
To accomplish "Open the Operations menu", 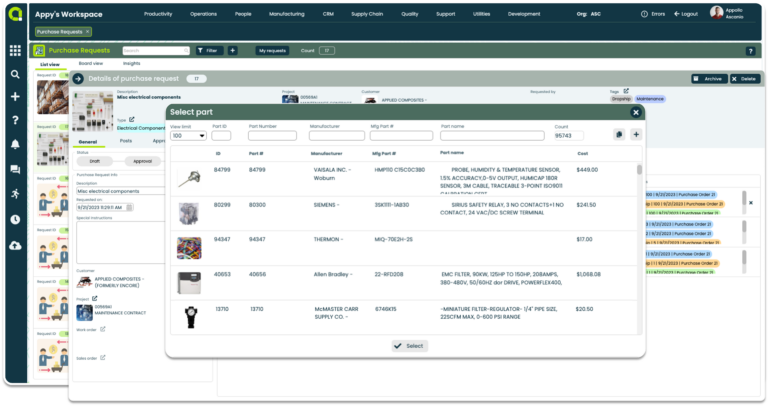I will click(203, 14).
